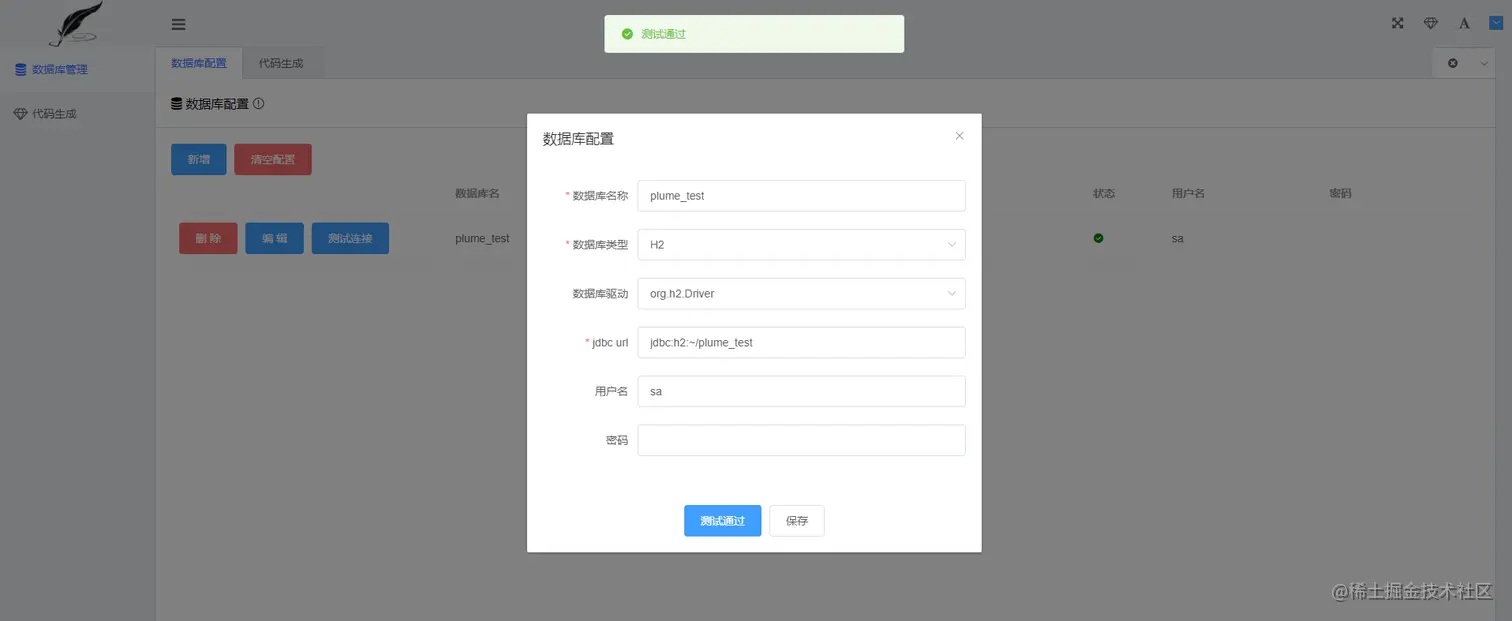
Task: Click the 密码 column header
Action: click(x=1340, y=193)
